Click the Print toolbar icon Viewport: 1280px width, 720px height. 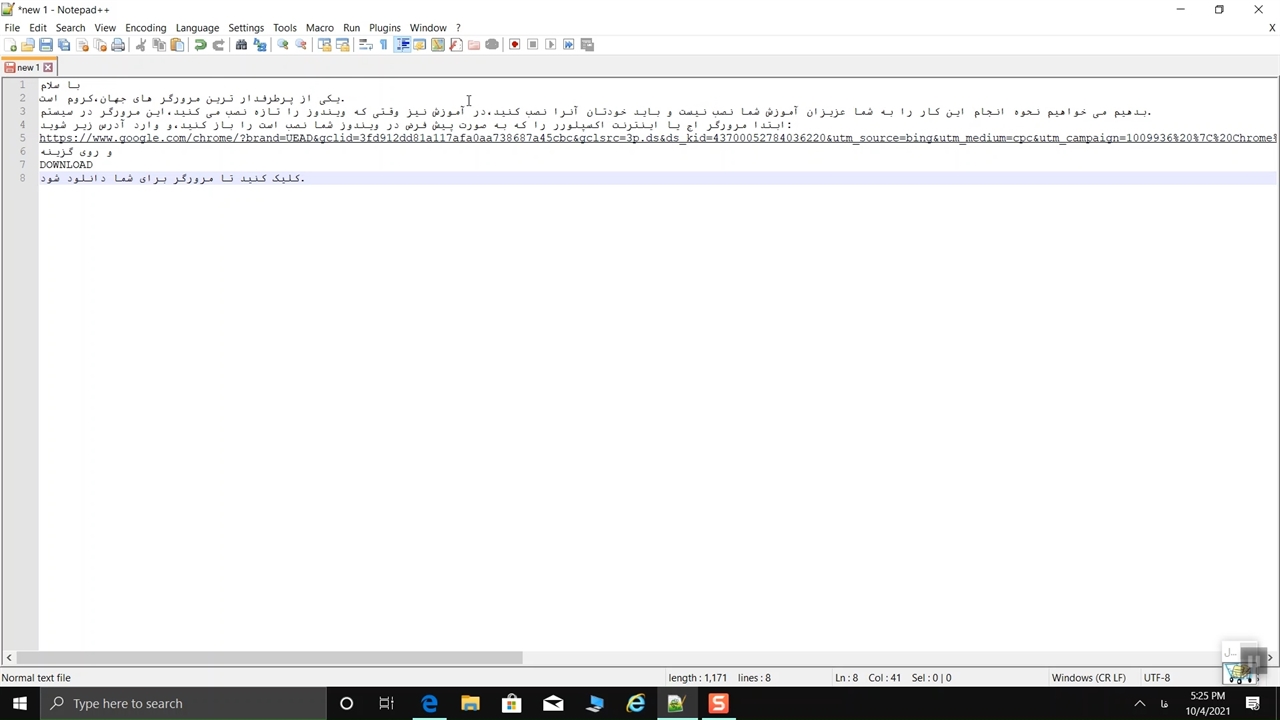tap(118, 45)
